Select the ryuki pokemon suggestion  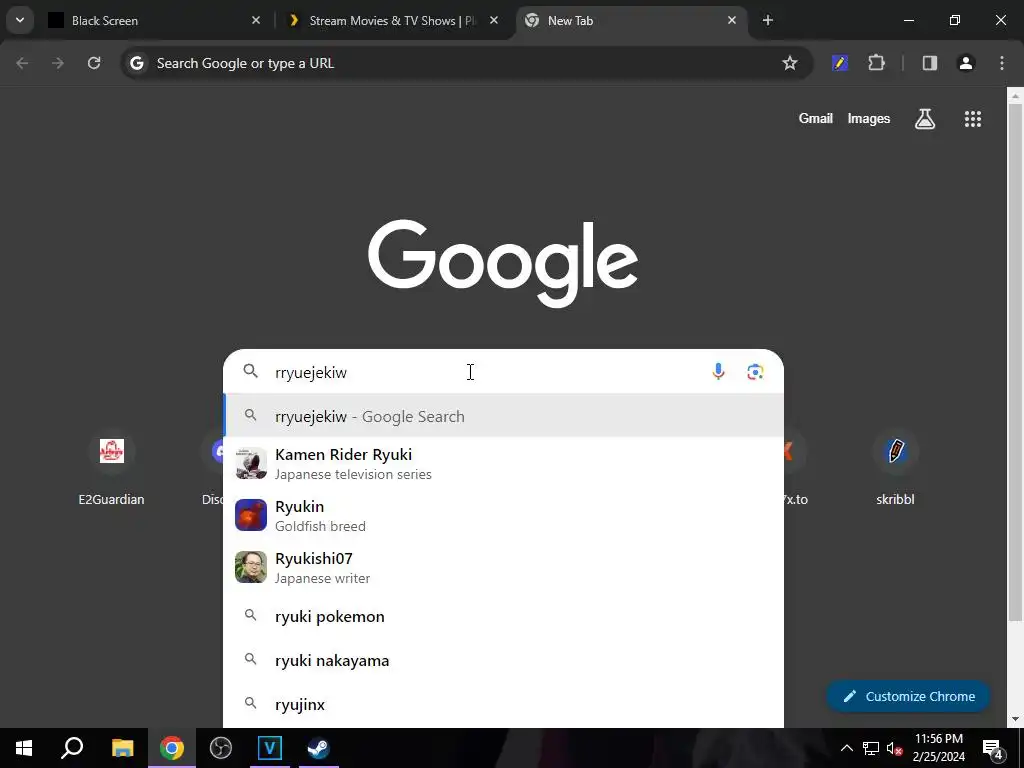(x=504, y=616)
